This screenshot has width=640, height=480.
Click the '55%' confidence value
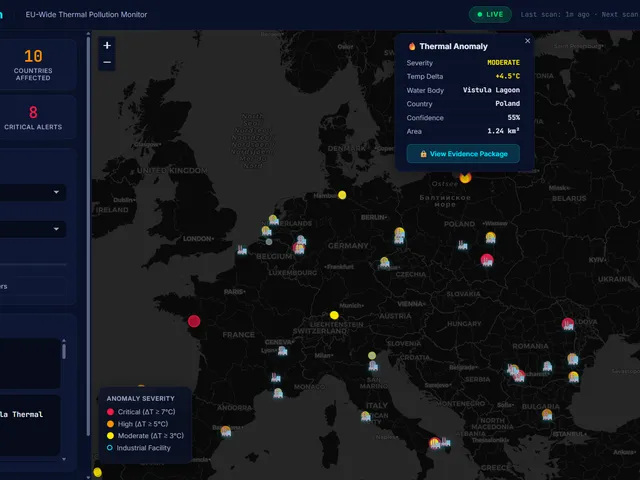[x=513, y=117]
